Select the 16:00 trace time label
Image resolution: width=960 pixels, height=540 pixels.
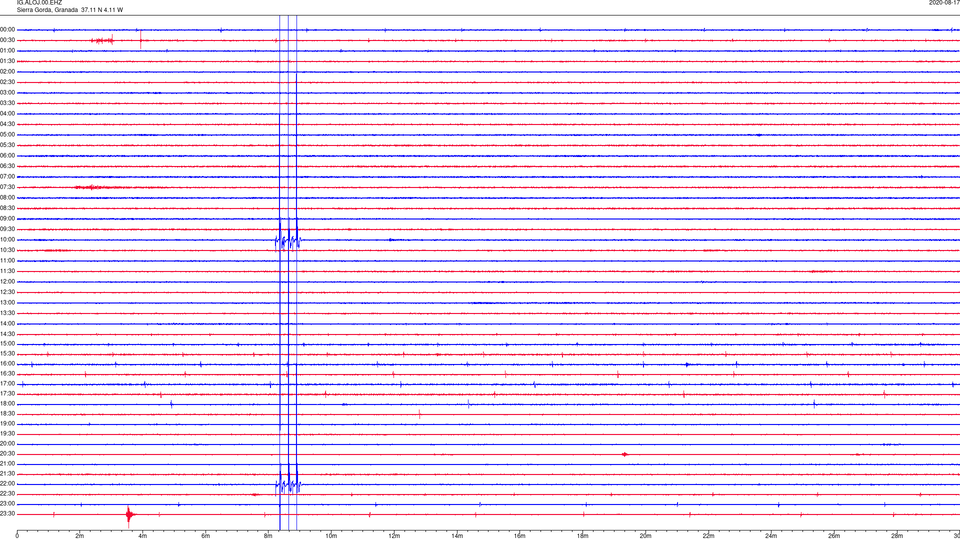point(7,364)
